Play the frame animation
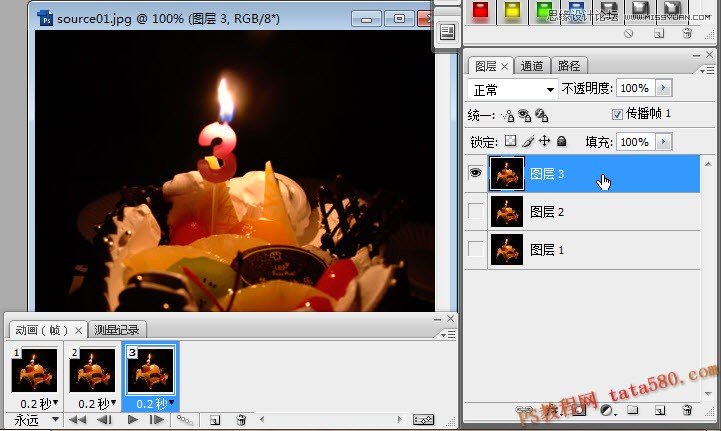The image size is (721, 431). [133, 420]
